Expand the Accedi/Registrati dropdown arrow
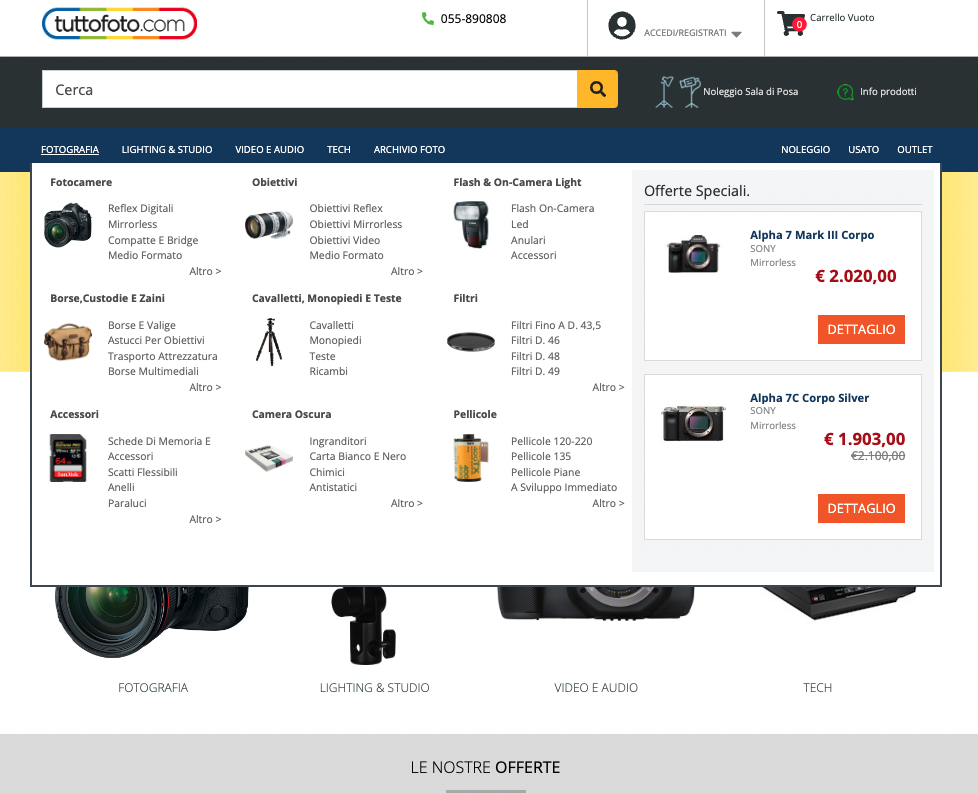 [x=736, y=34]
